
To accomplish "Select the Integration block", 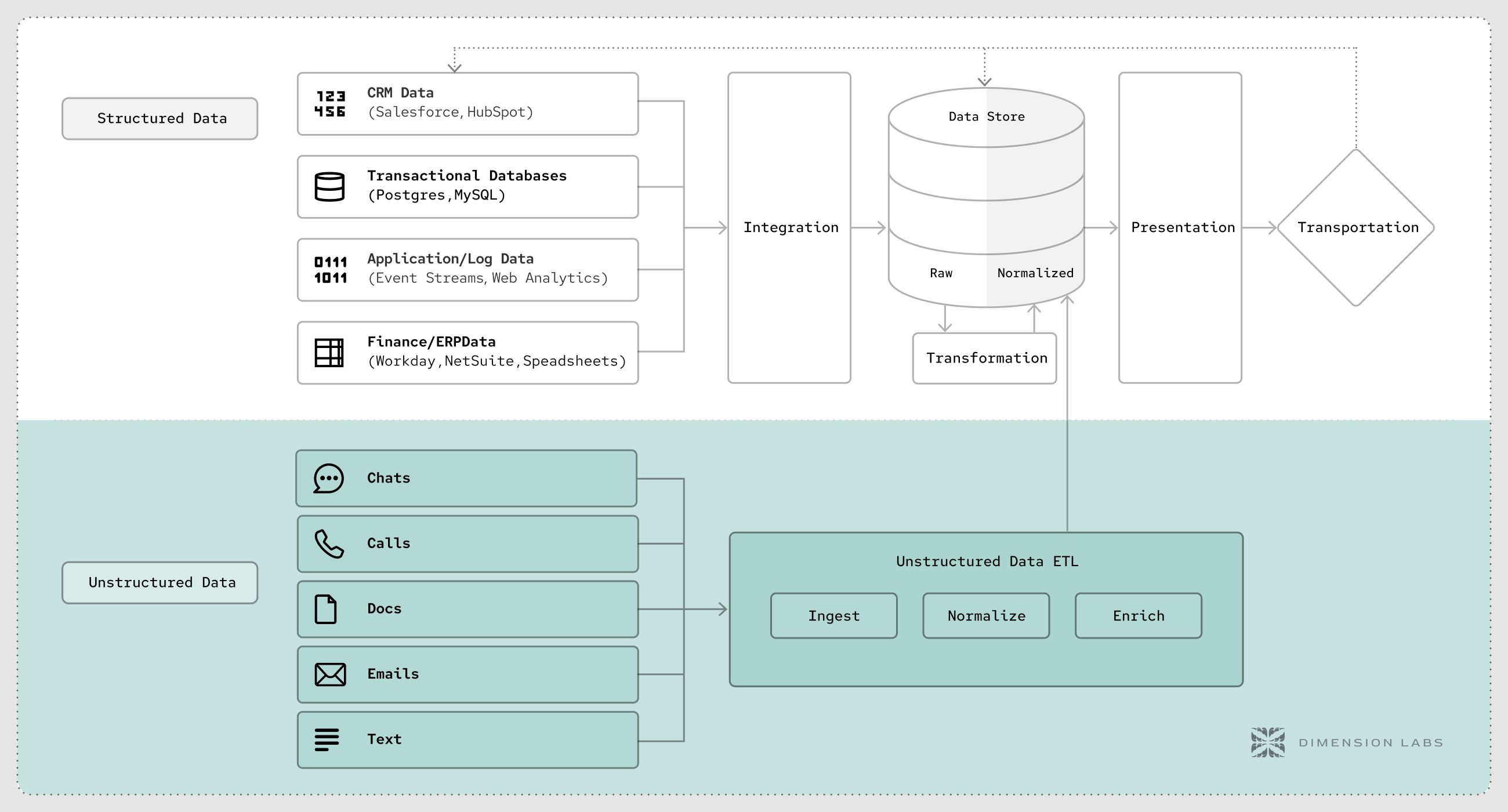I will coord(789,228).
